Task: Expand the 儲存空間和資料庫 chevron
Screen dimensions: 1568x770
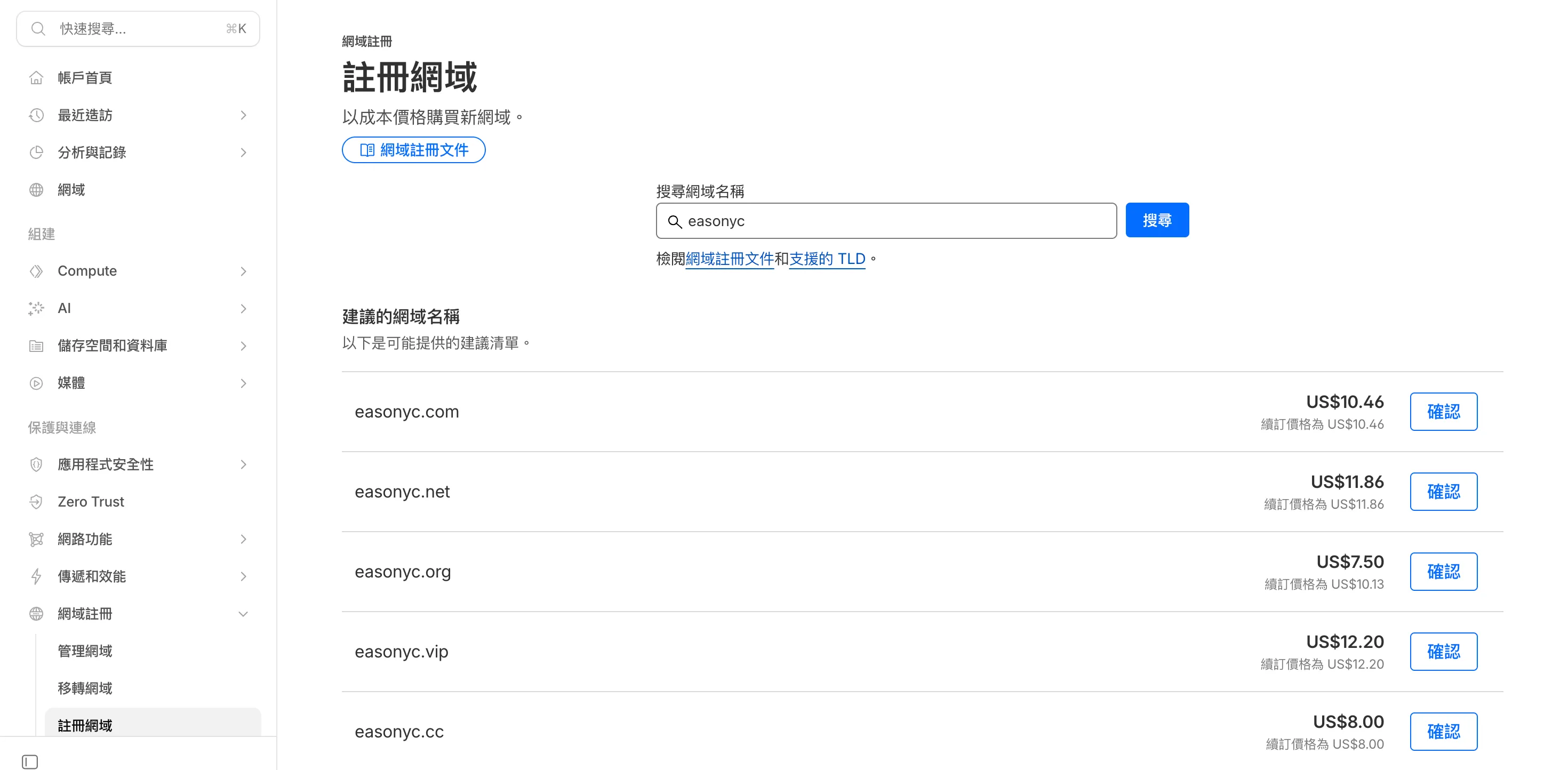Action: click(244, 346)
